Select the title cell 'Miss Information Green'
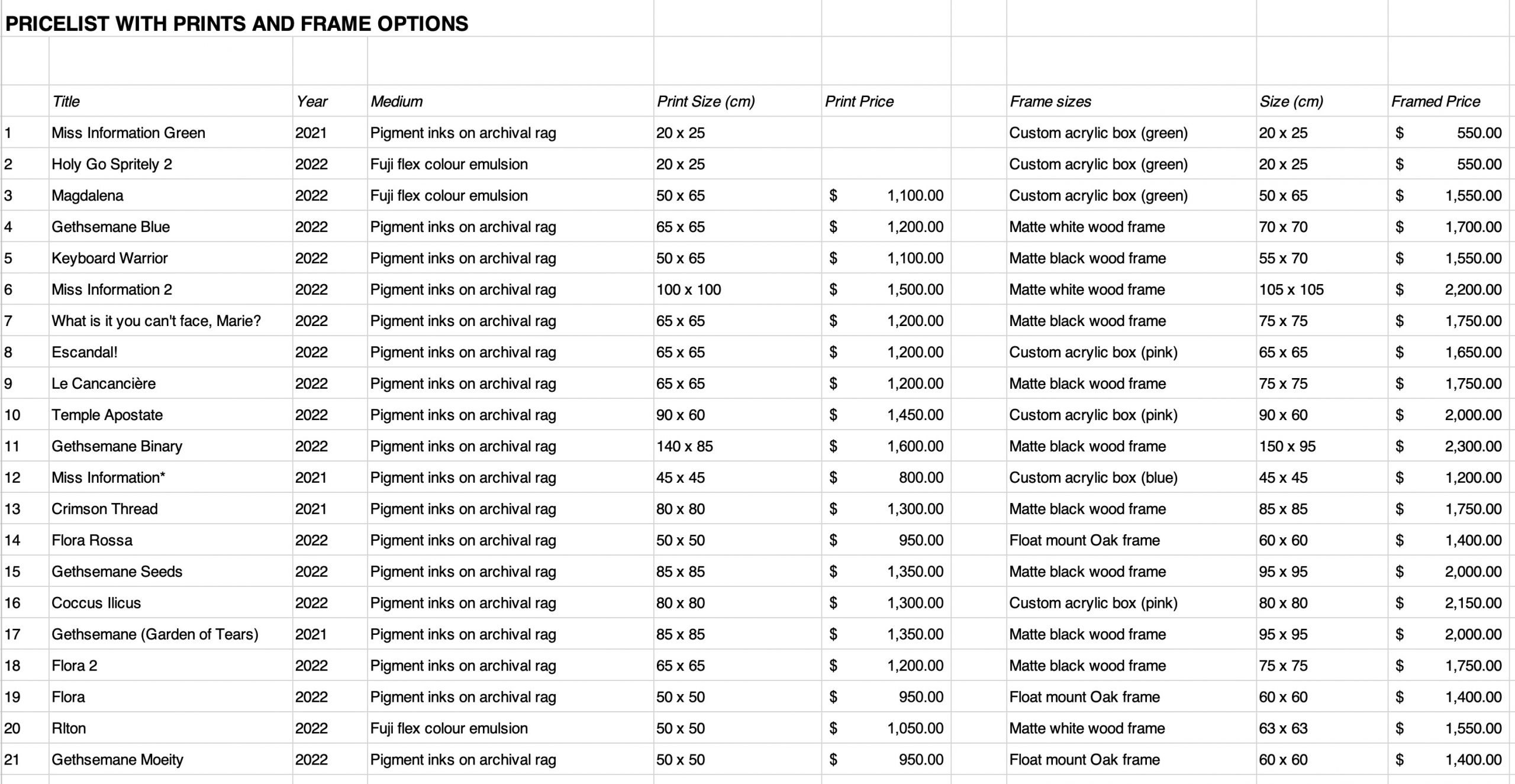 point(170,133)
